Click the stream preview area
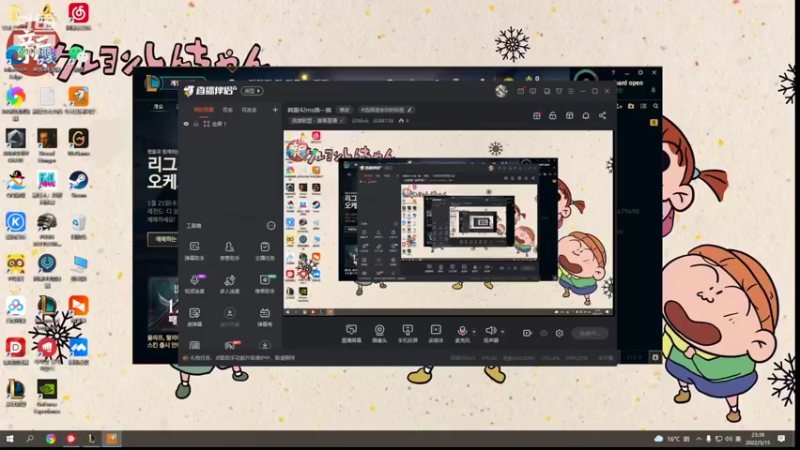The height and width of the screenshot is (450, 800). (x=448, y=222)
